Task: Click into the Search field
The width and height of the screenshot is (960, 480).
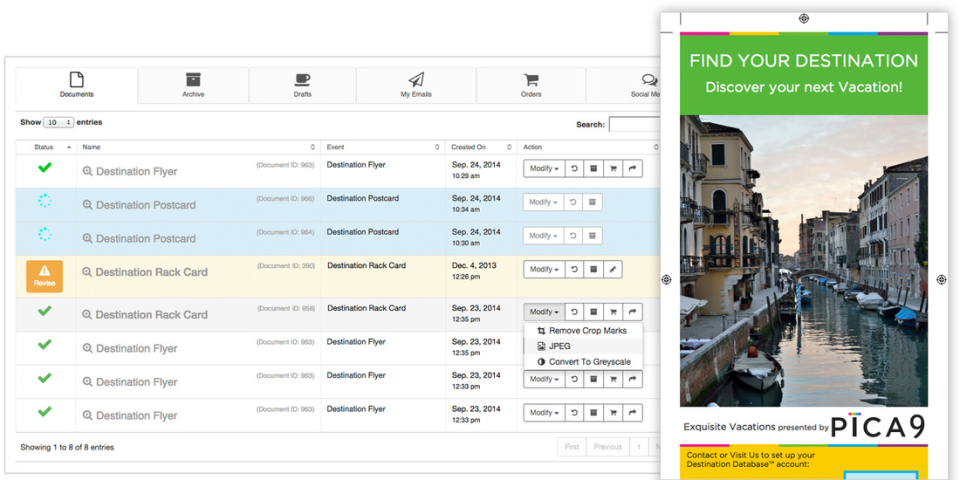Action: [634, 124]
